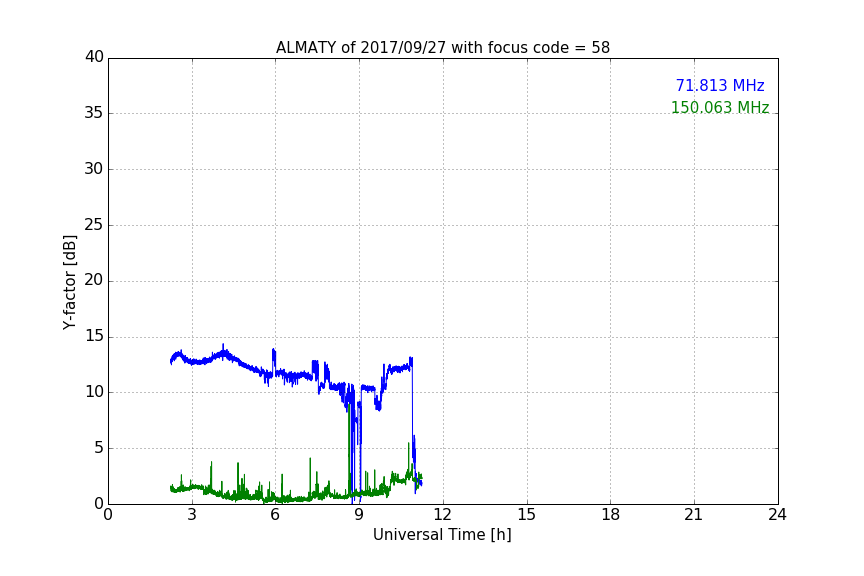Click y-axis tick value 15
The image size is (864, 576).
pos(94,336)
